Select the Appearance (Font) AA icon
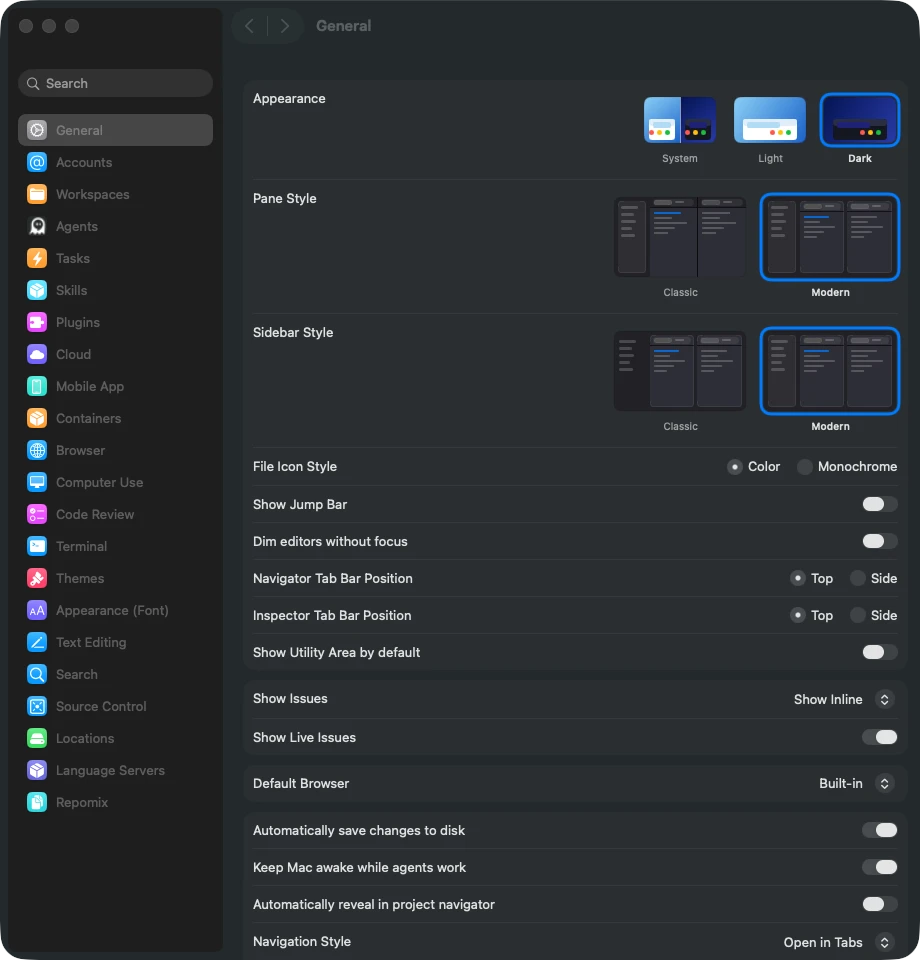This screenshot has height=960, width=920. [x=37, y=610]
